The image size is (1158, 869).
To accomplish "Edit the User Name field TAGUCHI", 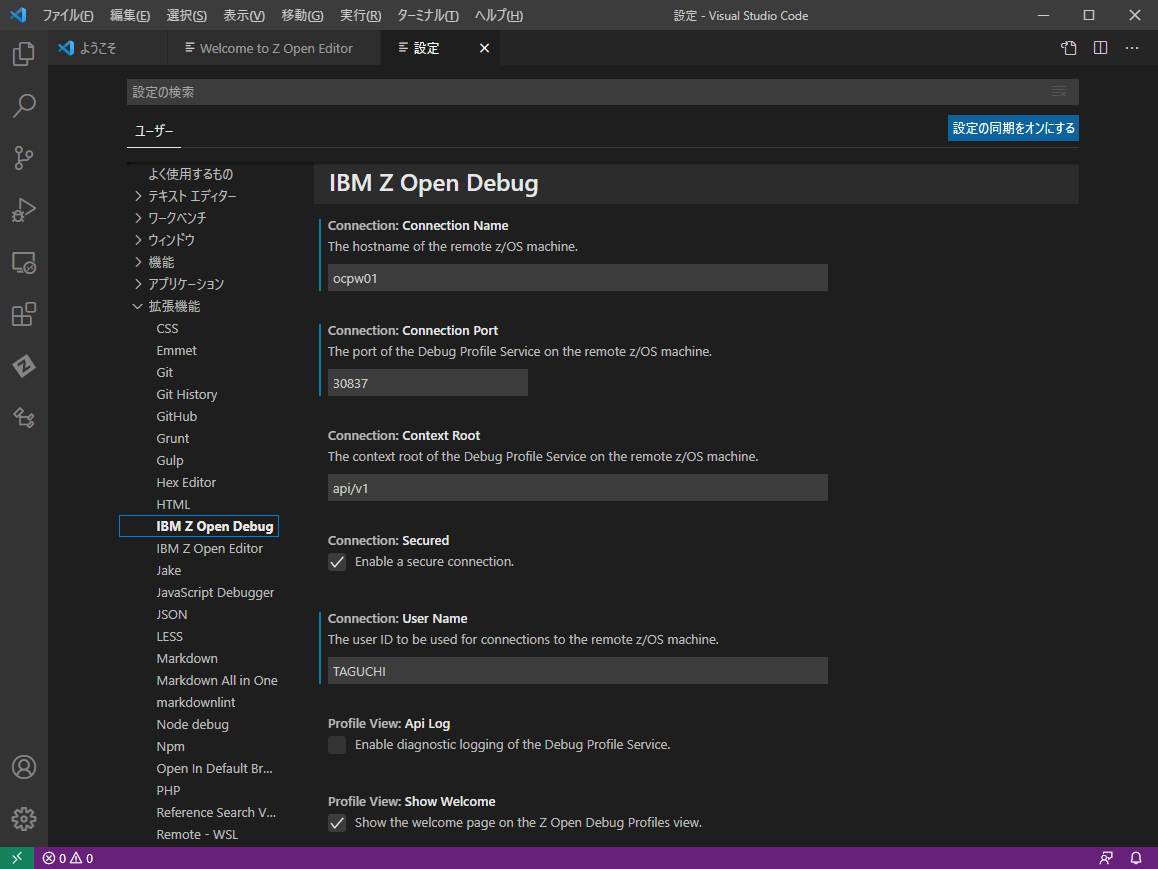I will (578, 671).
